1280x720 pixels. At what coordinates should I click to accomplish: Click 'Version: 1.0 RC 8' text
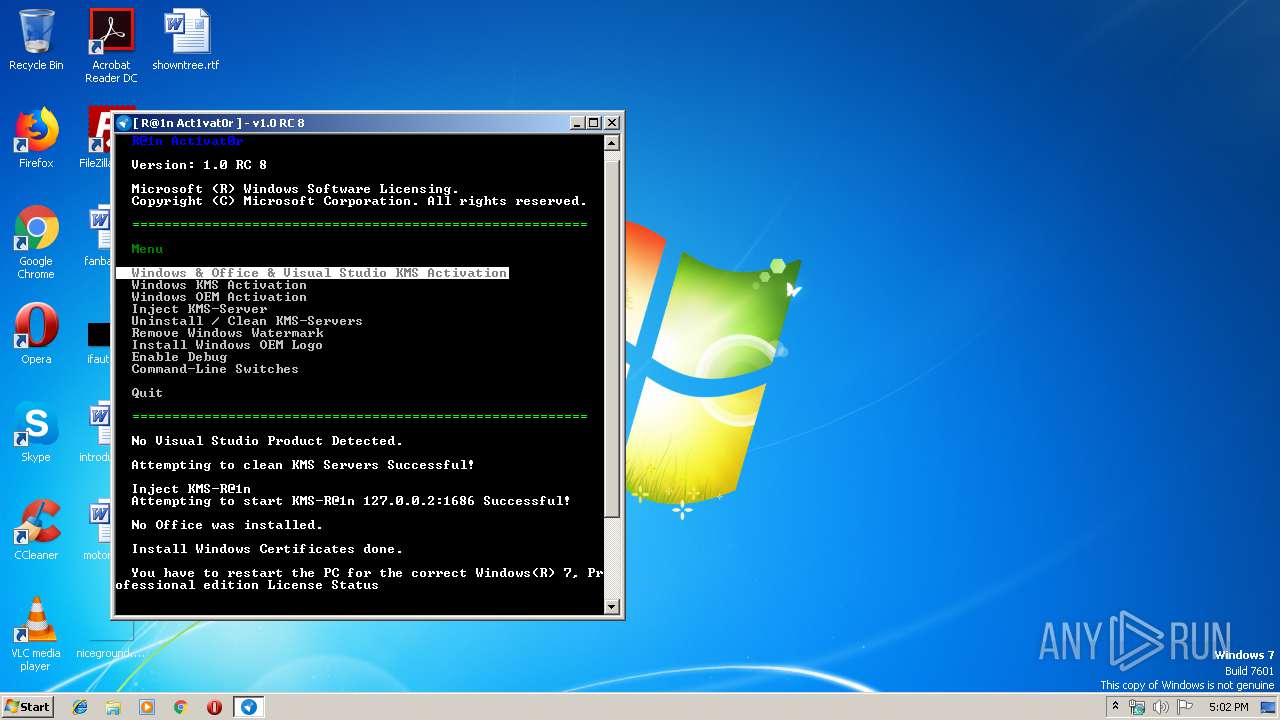199,165
